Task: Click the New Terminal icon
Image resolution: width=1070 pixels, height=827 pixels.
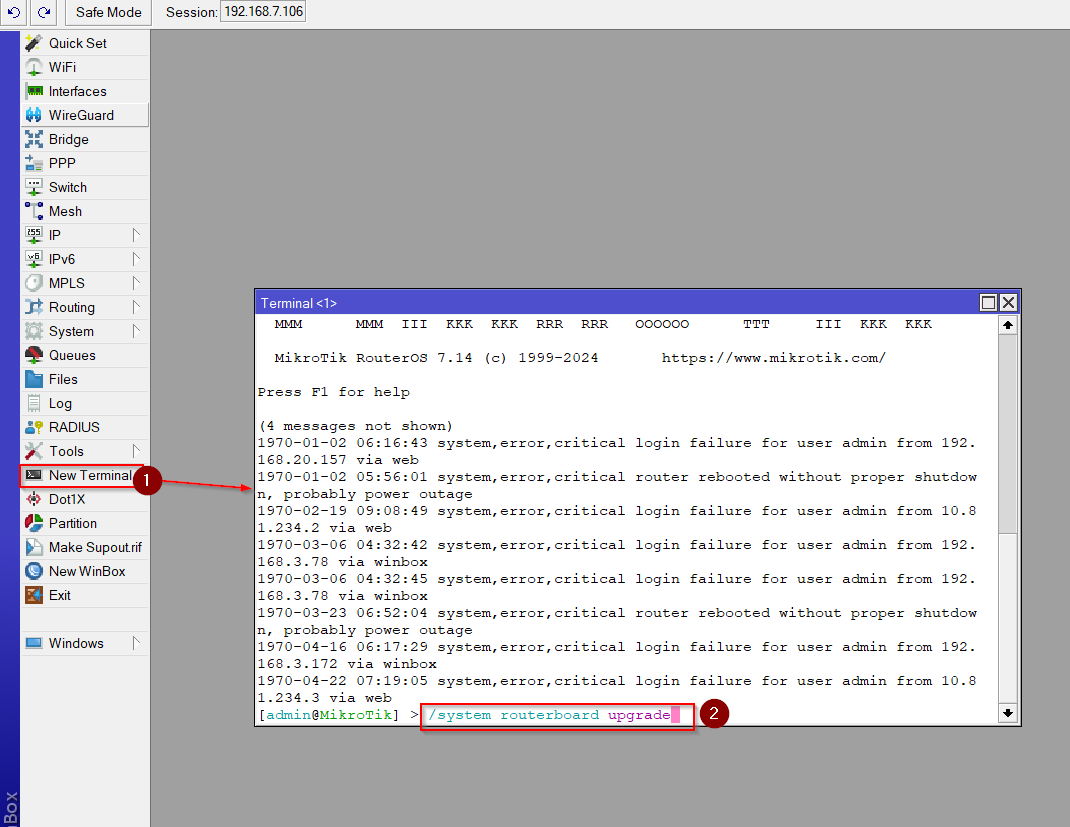Action: click(33, 476)
